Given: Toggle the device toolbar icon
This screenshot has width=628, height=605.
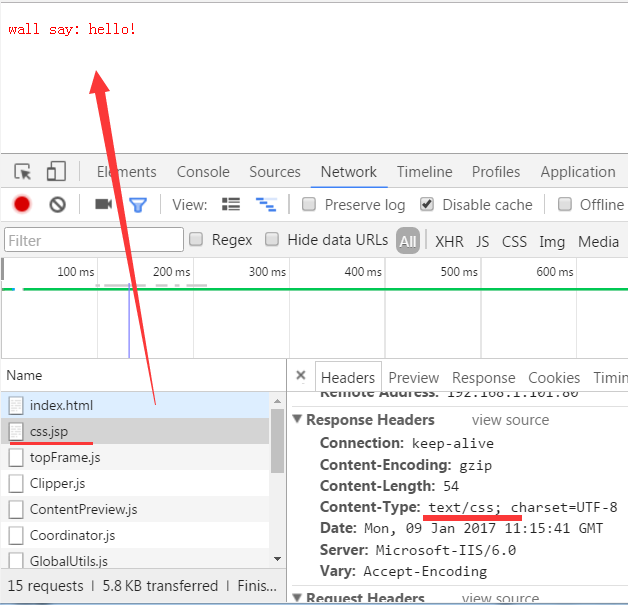Looking at the screenshot, I should tap(56, 171).
